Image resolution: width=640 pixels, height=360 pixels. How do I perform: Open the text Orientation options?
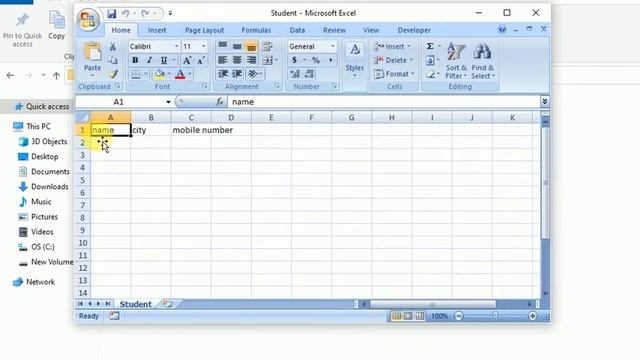point(253,74)
